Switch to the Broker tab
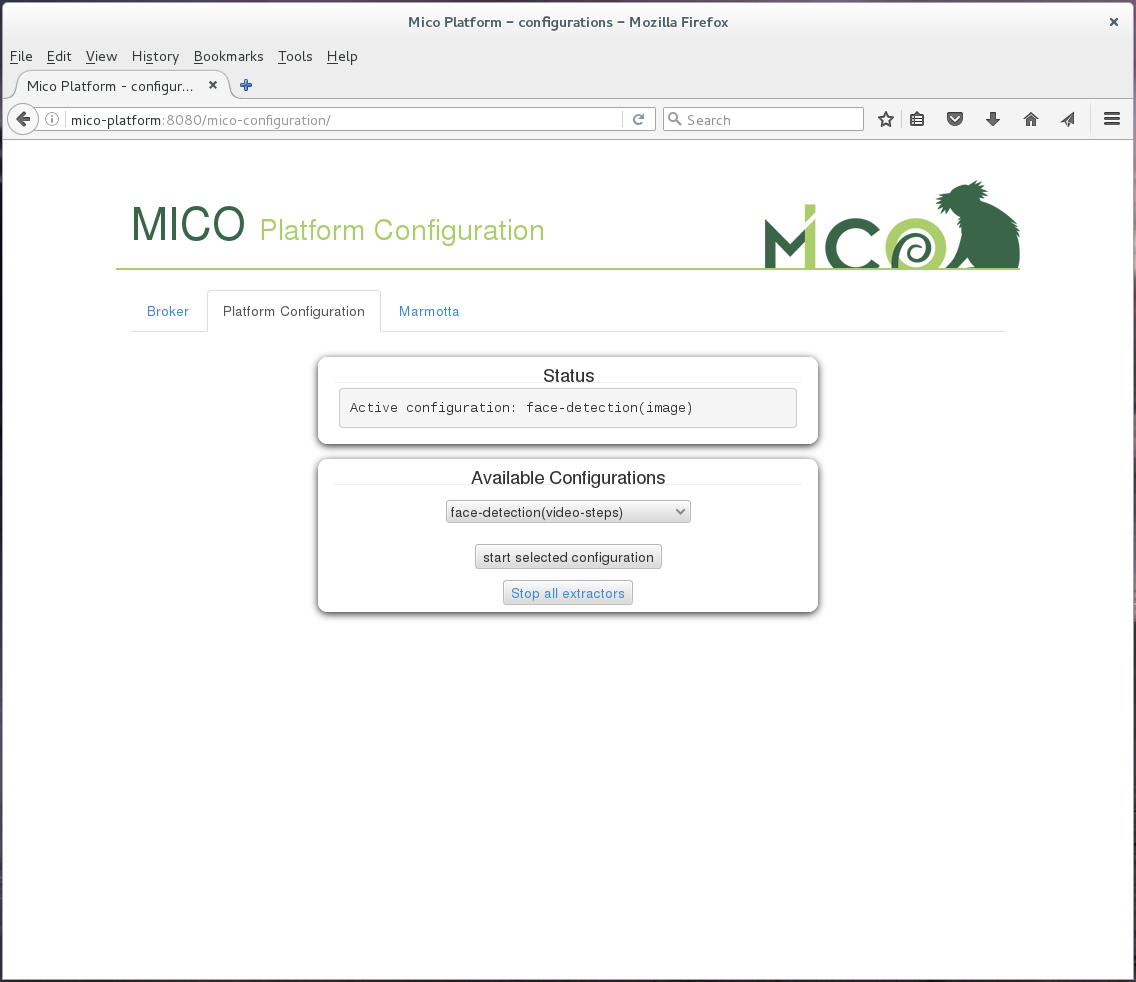 (x=168, y=311)
